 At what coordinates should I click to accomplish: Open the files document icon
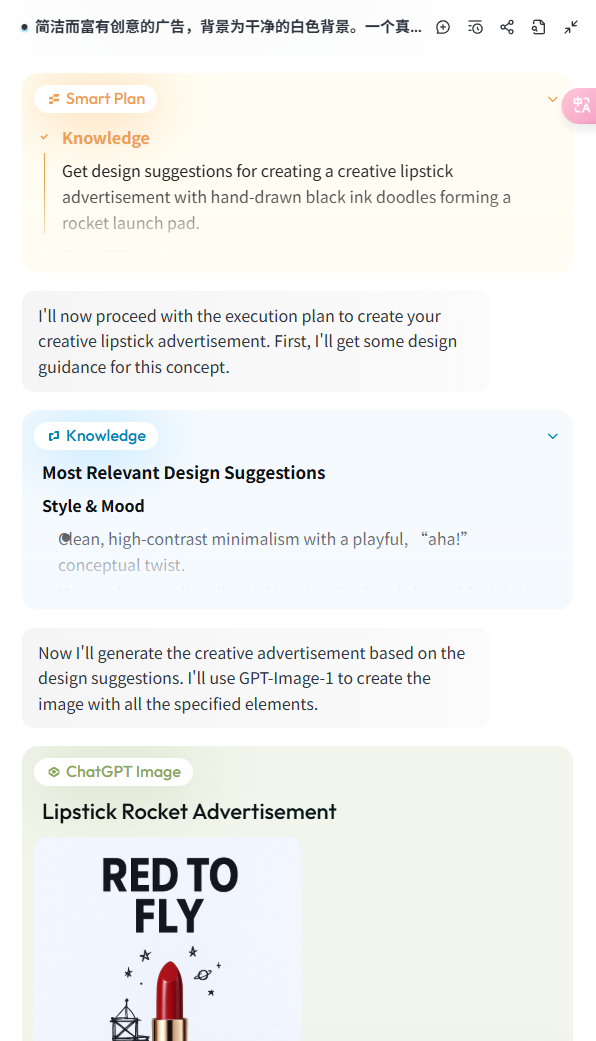(x=539, y=27)
